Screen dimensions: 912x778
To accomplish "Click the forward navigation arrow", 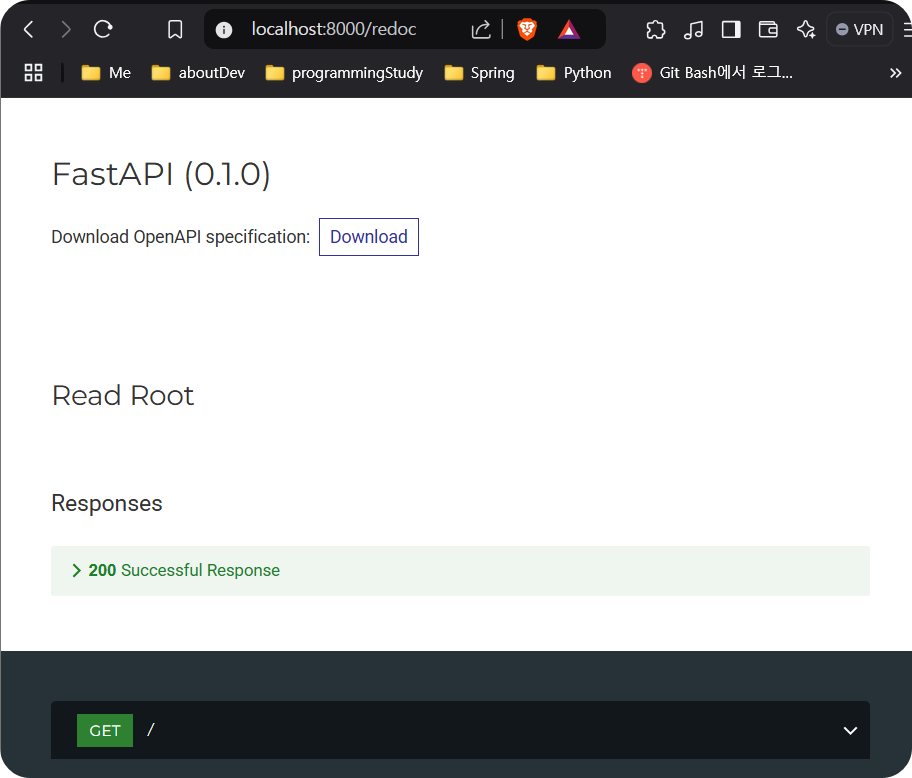I will [66, 29].
